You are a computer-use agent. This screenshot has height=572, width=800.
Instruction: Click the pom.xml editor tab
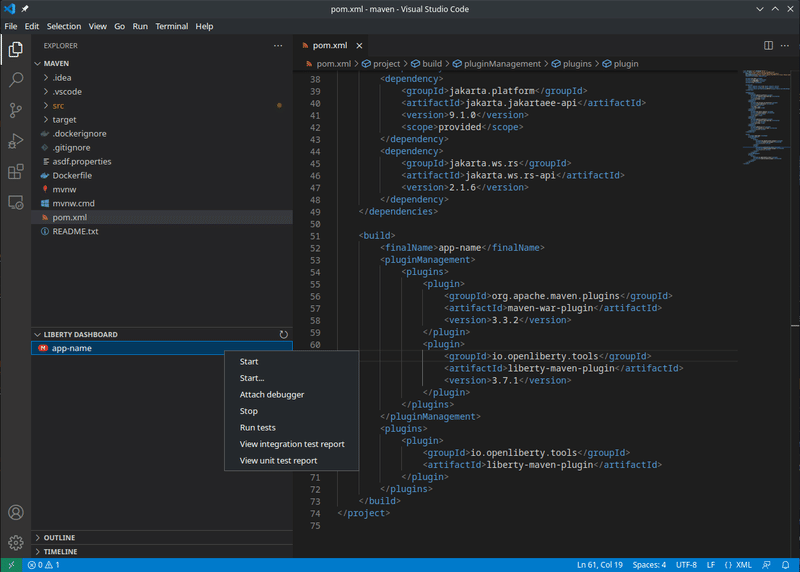tap(331, 45)
